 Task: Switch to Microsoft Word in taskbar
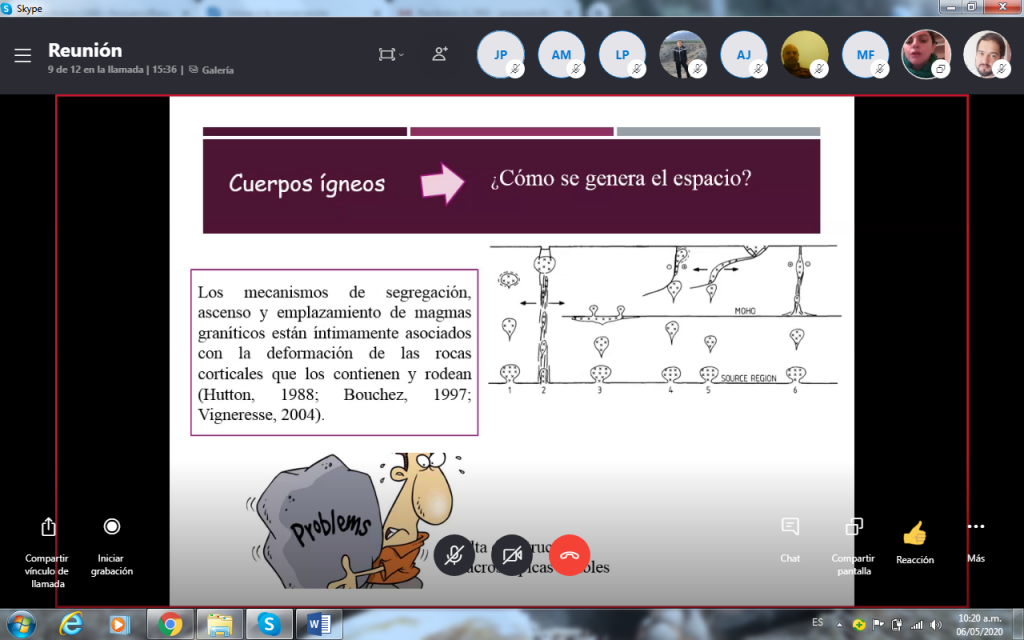tap(319, 625)
